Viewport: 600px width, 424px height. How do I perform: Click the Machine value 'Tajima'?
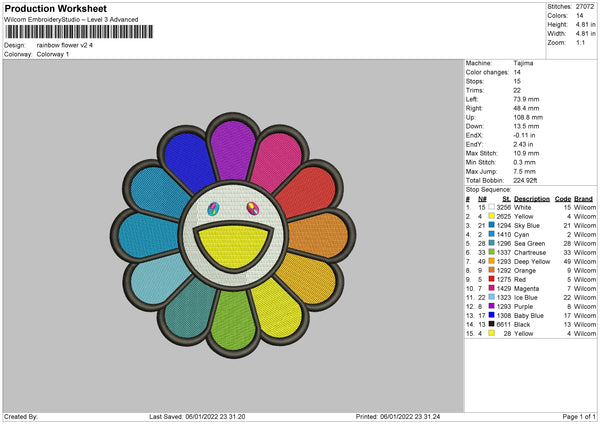[523, 63]
